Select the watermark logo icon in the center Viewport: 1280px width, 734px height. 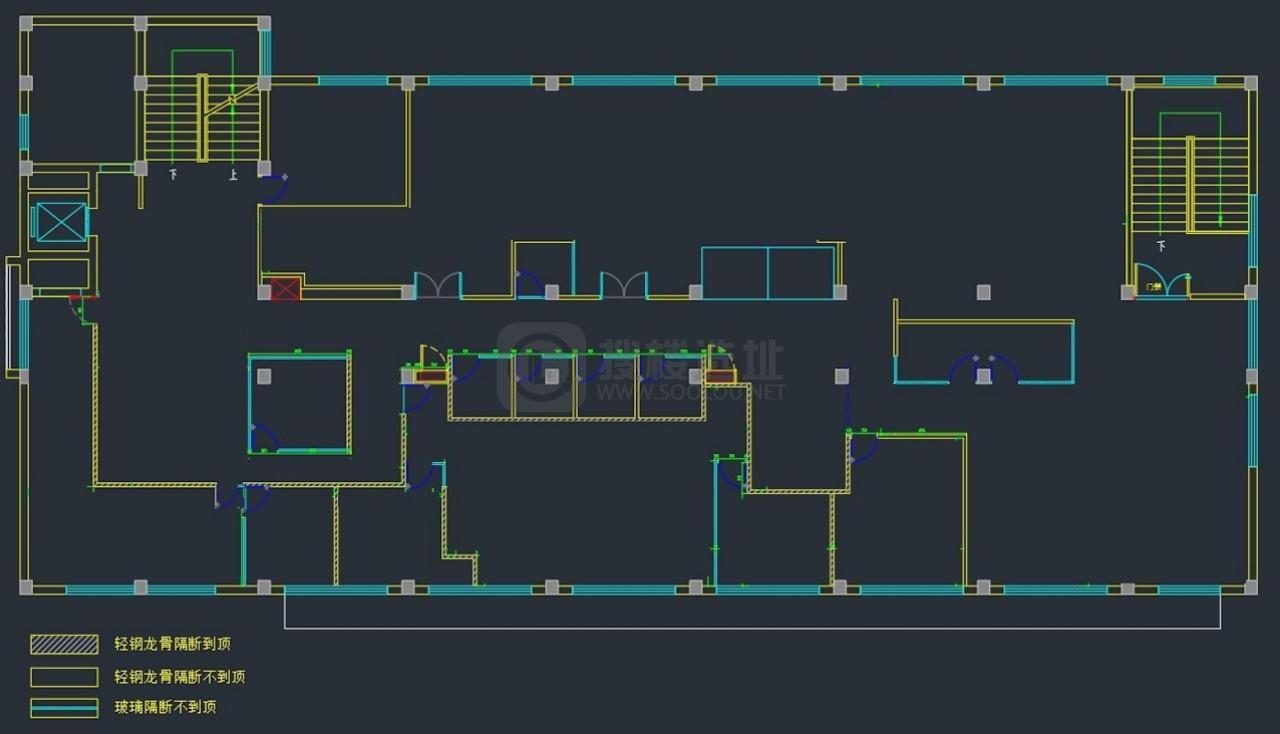(x=541, y=369)
